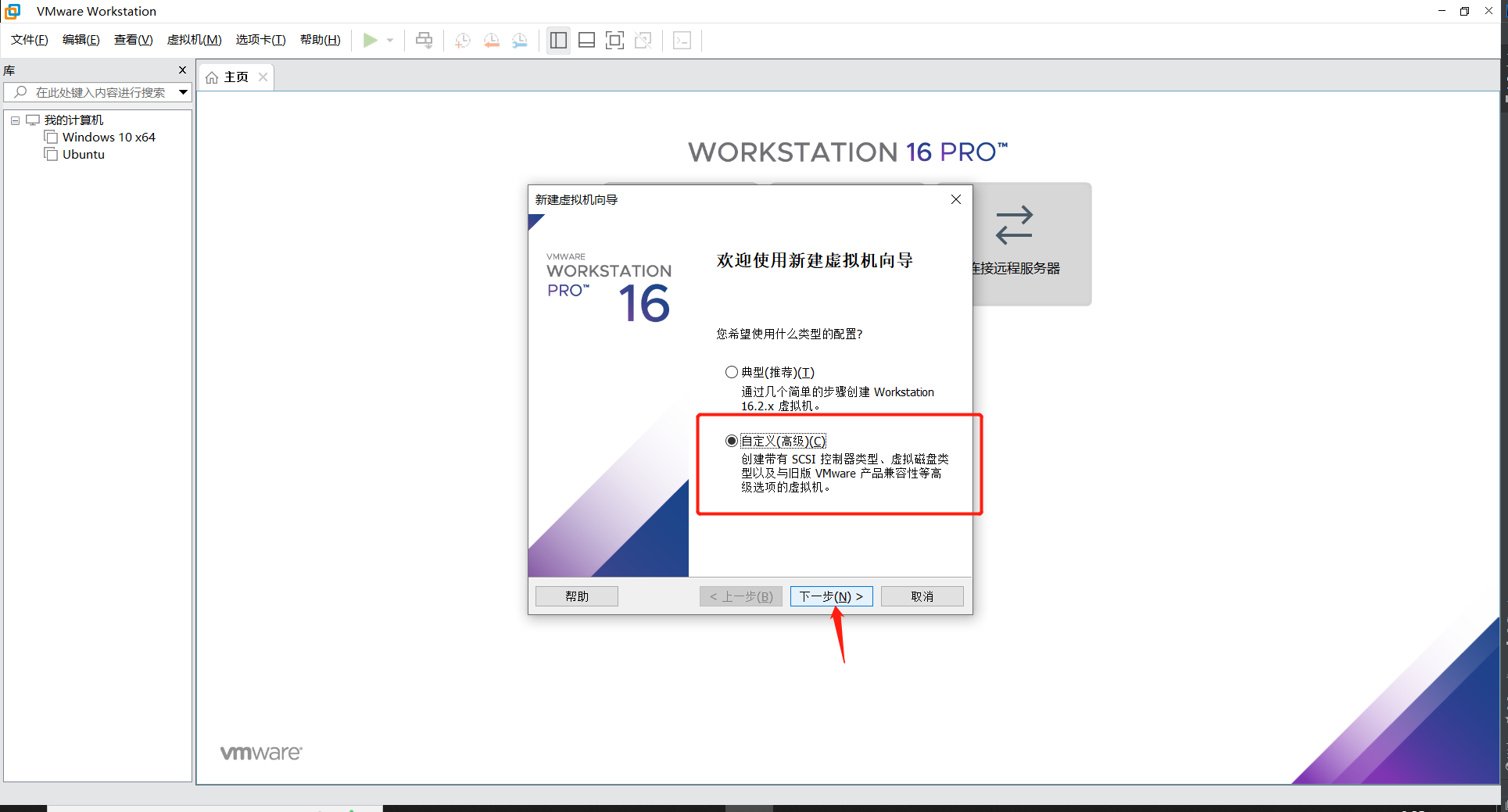Screen dimensions: 1508x812
Task: Click the Ubuntu VM icon in library
Action: click(x=52, y=154)
